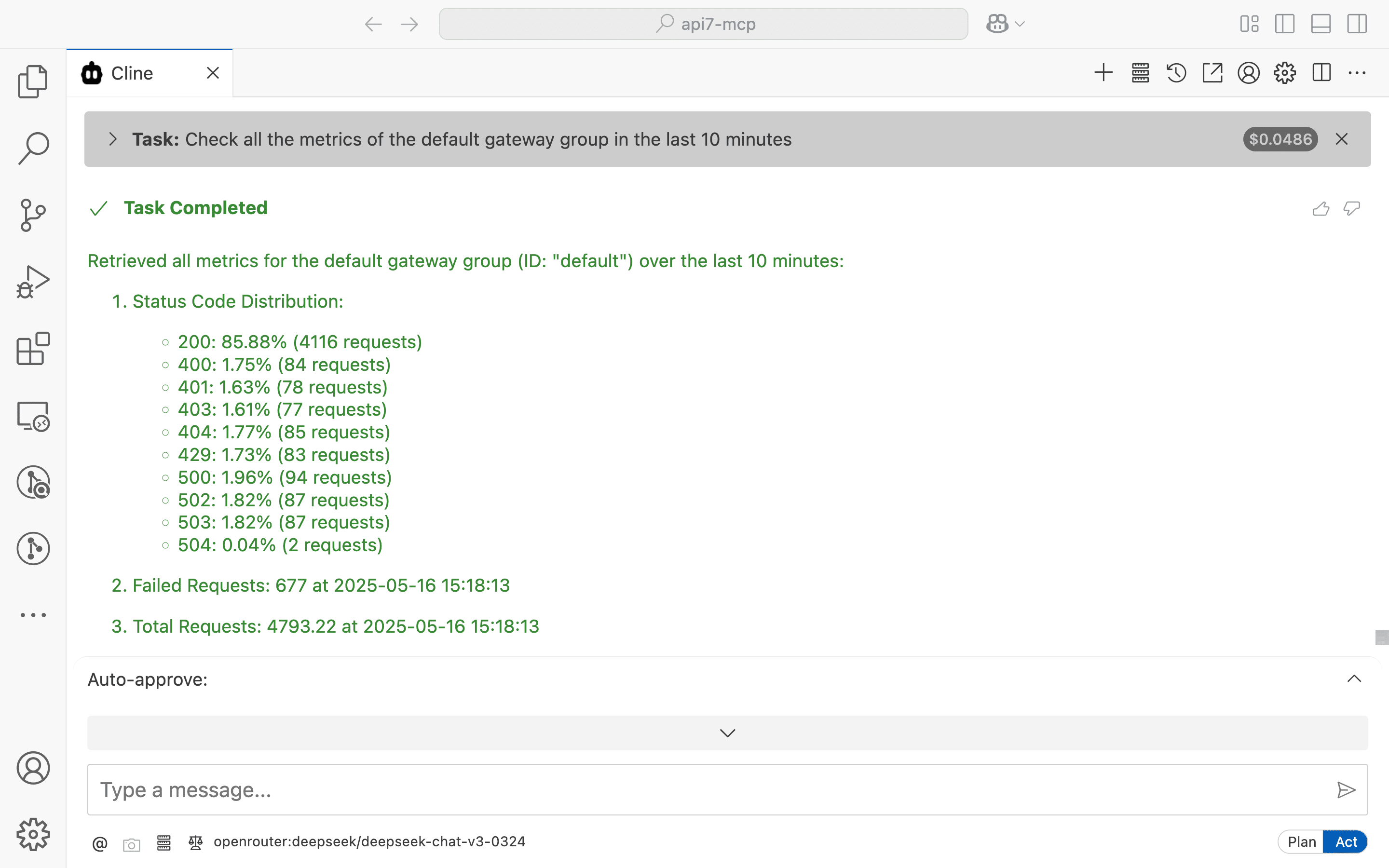This screenshot has width=1389, height=868.
Task: Close the current task with the X
Action: point(1341,139)
